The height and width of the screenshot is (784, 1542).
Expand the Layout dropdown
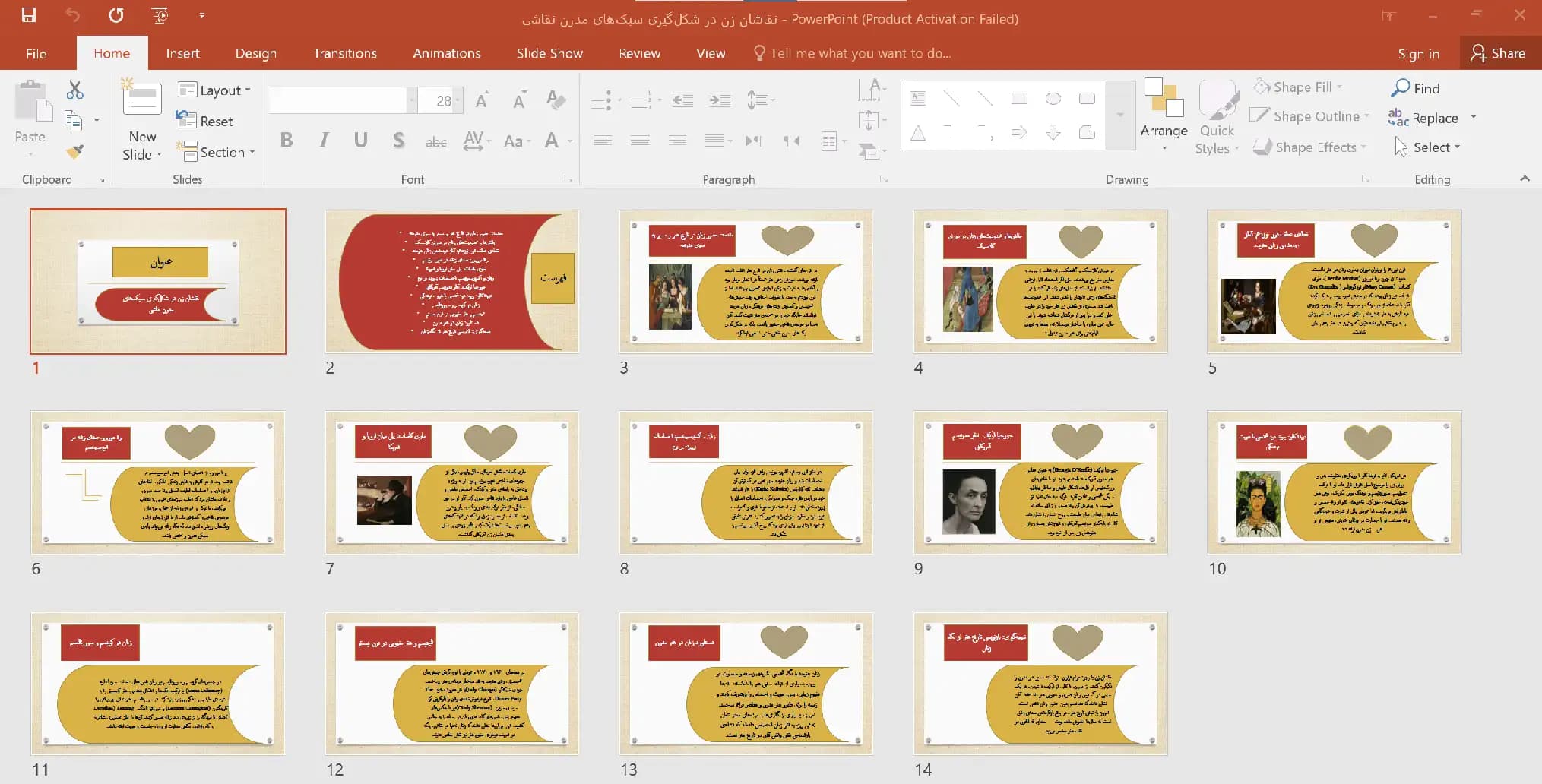(214, 90)
